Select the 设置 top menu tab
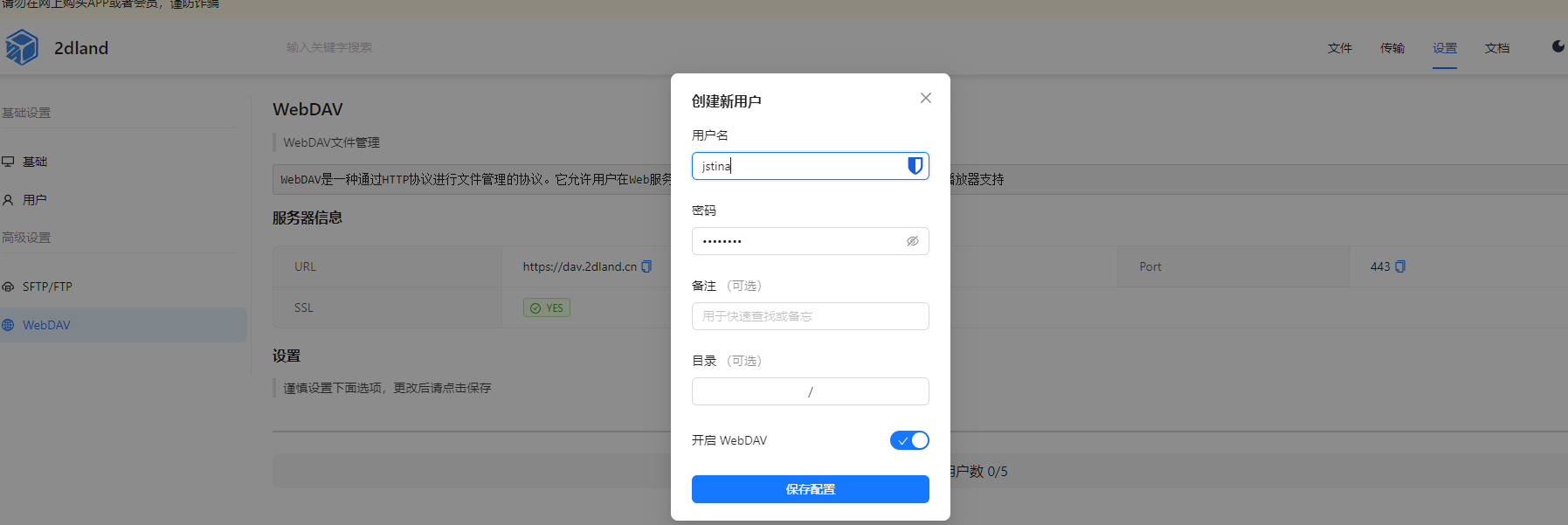This screenshot has height=525, width=1568. [x=1445, y=48]
